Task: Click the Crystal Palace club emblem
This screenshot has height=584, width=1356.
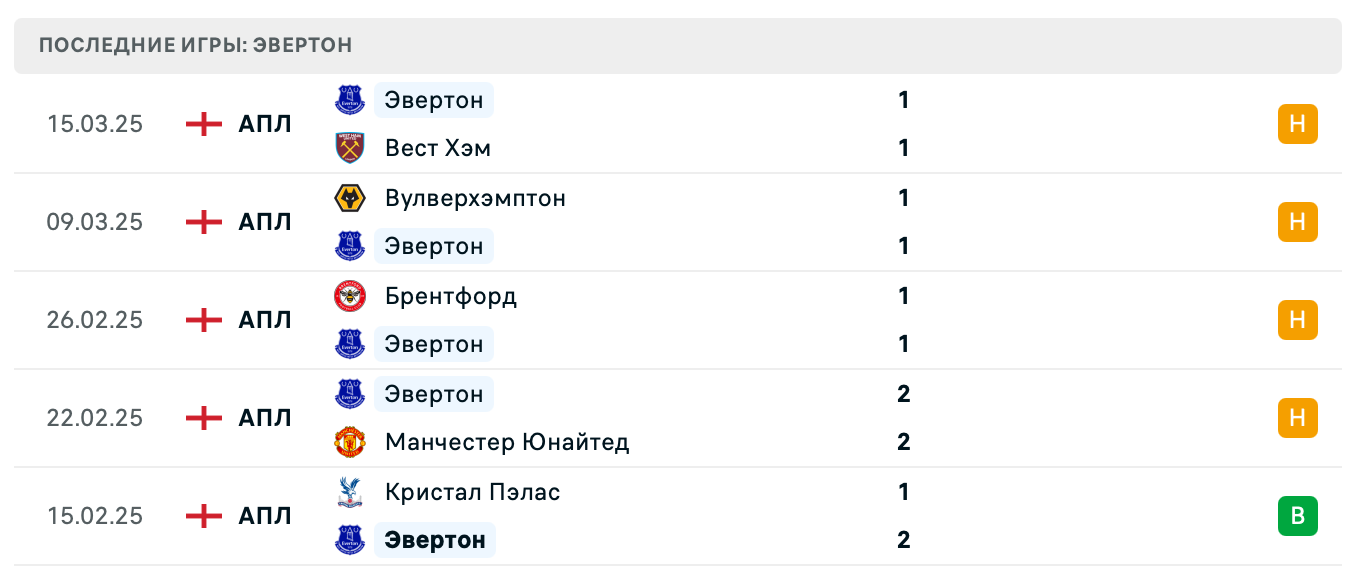Action: [x=349, y=492]
